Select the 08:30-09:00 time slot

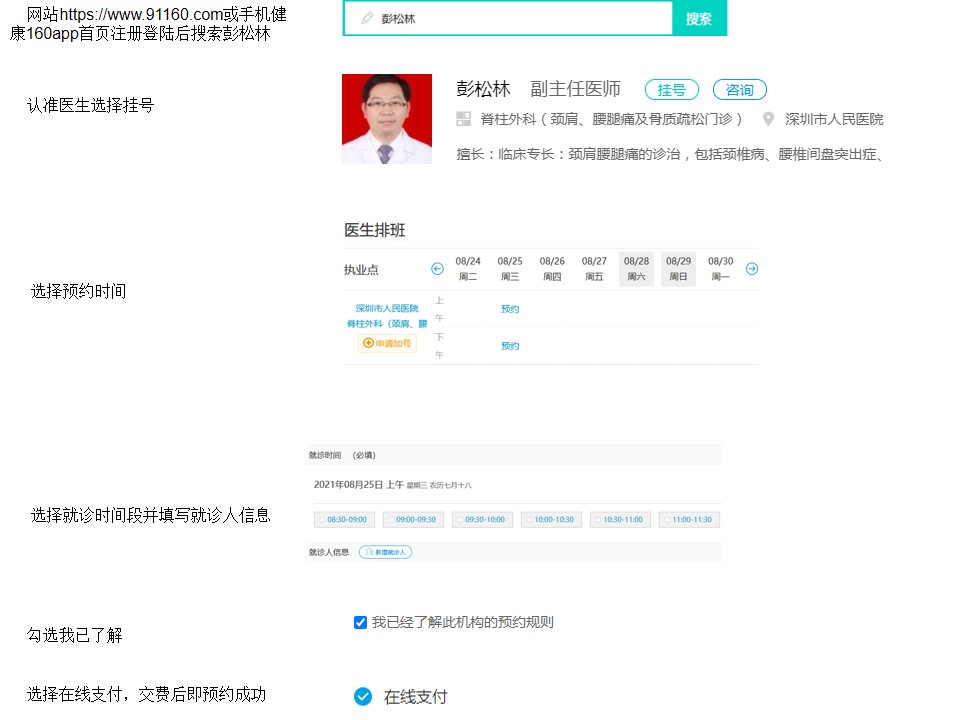pos(345,520)
